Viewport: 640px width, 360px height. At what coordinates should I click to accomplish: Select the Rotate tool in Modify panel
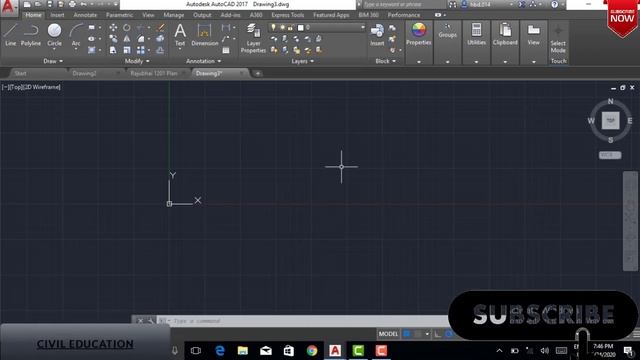(x=127, y=27)
